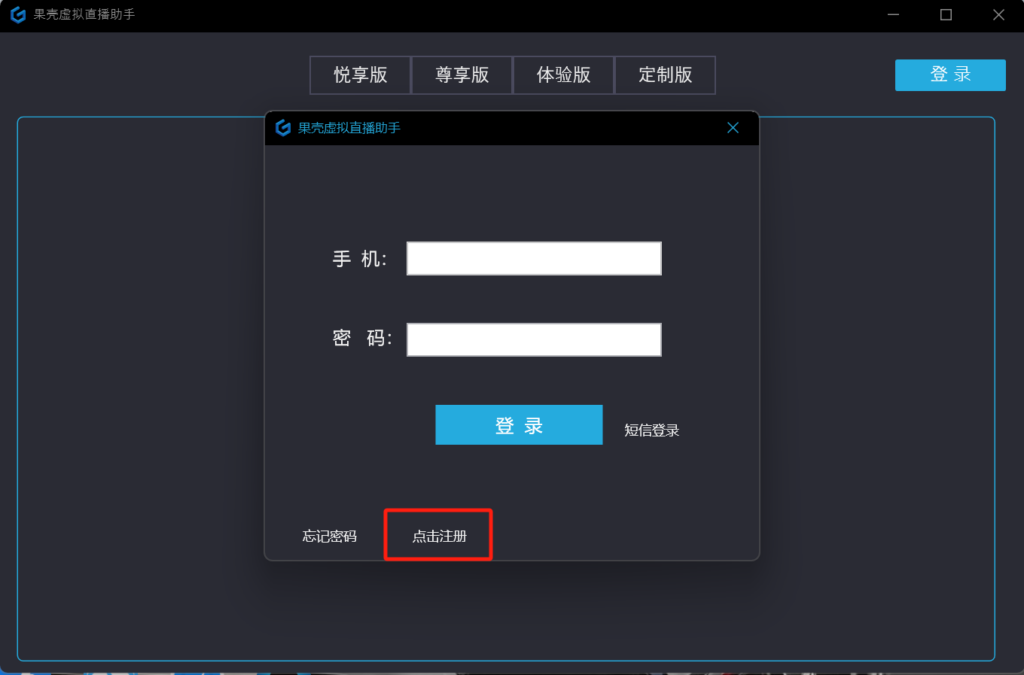Switch to the 悦享版 tab
The width and height of the screenshot is (1024, 675).
point(360,75)
